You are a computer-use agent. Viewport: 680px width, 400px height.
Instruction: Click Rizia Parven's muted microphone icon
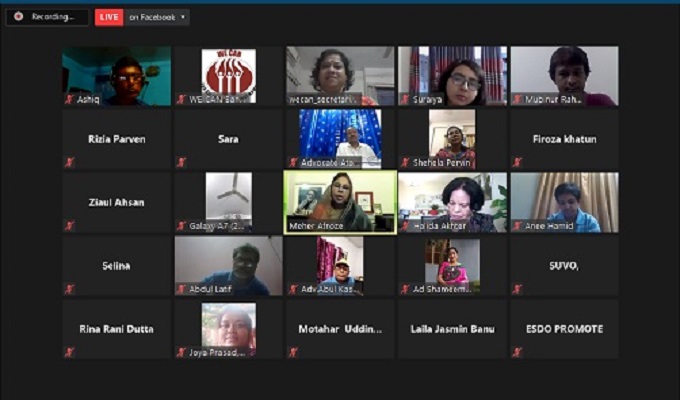tap(69, 163)
